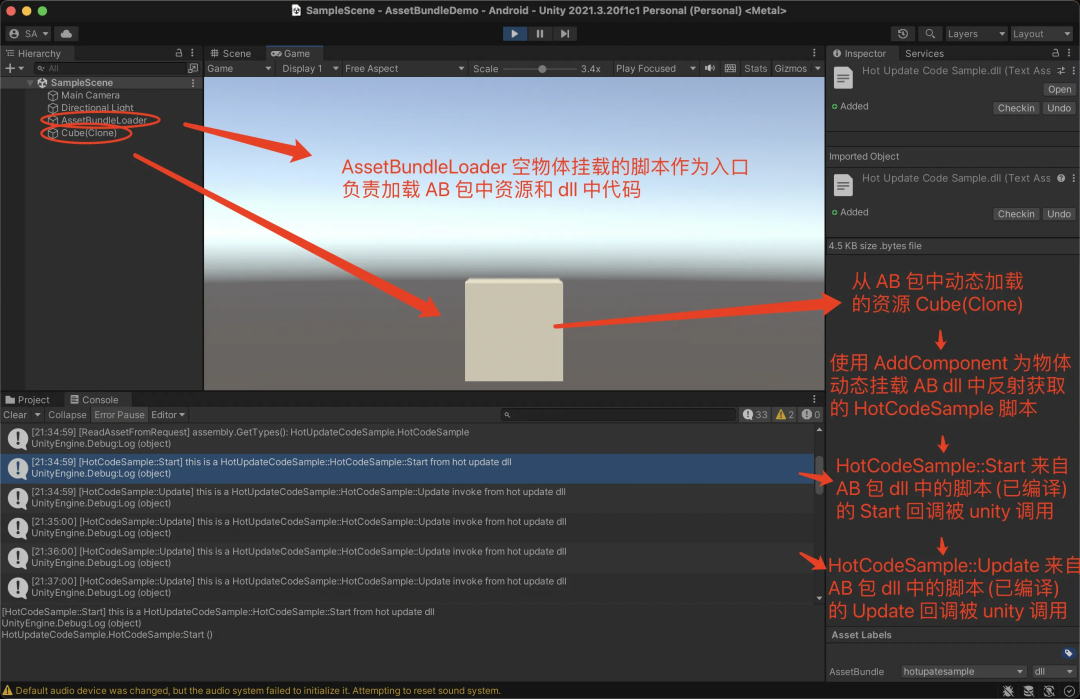Open the SA account dropdown

coord(28,34)
